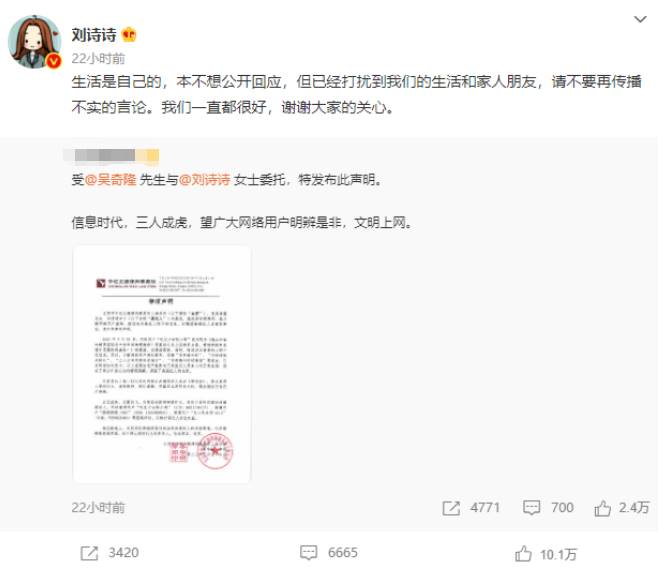This screenshot has height=576, width=664.
Task: Click the orange verified V badge on avatar
Action: pyautogui.click(x=53, y=61)
